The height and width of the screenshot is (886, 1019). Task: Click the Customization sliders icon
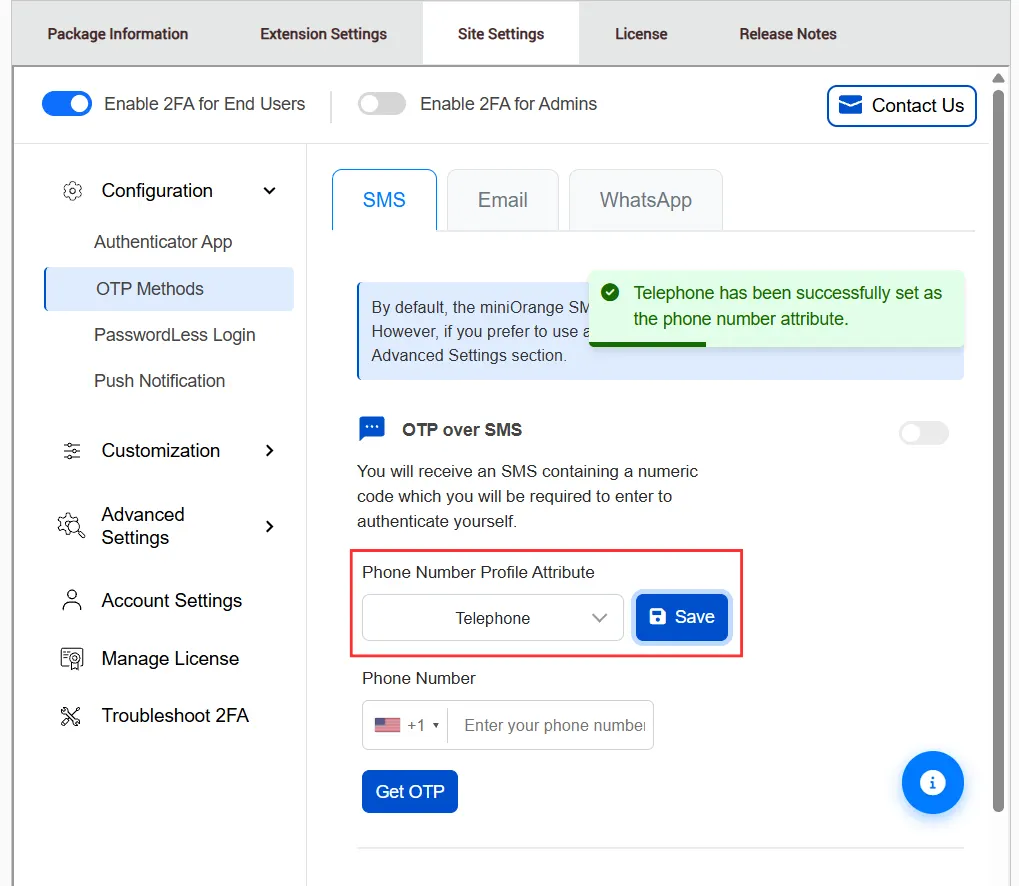tap(71, 450)
